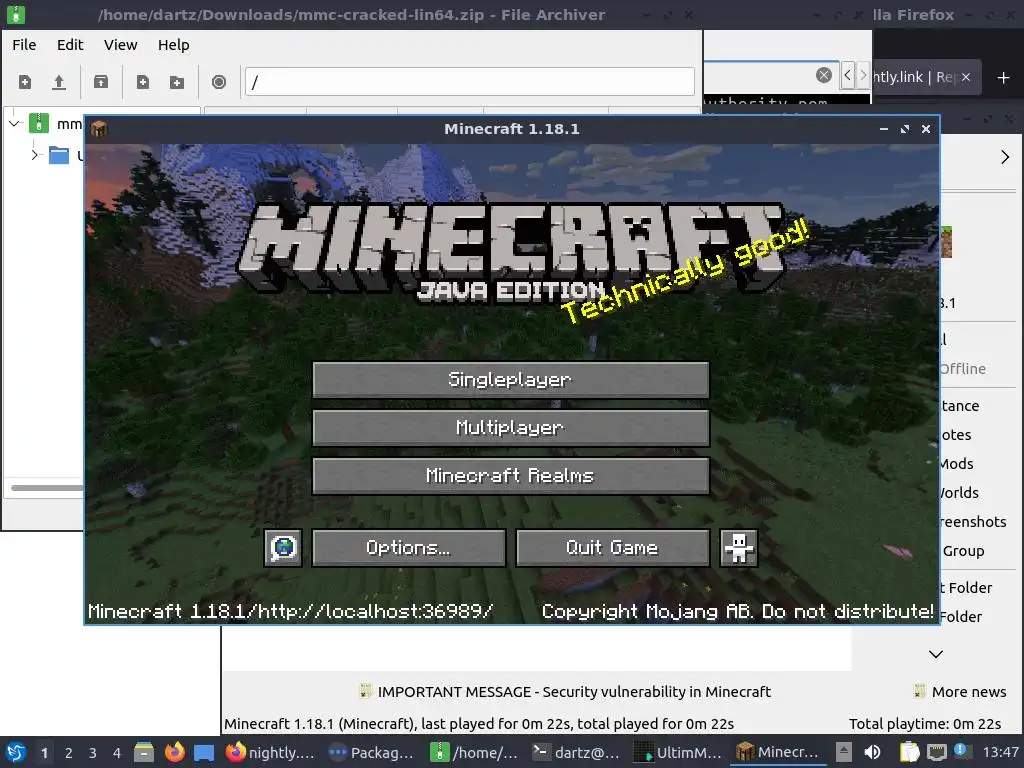Select the blue folder icon in archive tree
Image resolution: width=1024 pixels, height=768 pixels.
click(x=59, y=155)
